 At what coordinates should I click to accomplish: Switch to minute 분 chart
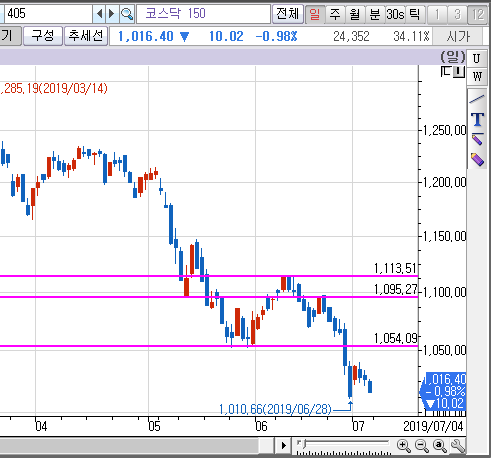[375, 14]
